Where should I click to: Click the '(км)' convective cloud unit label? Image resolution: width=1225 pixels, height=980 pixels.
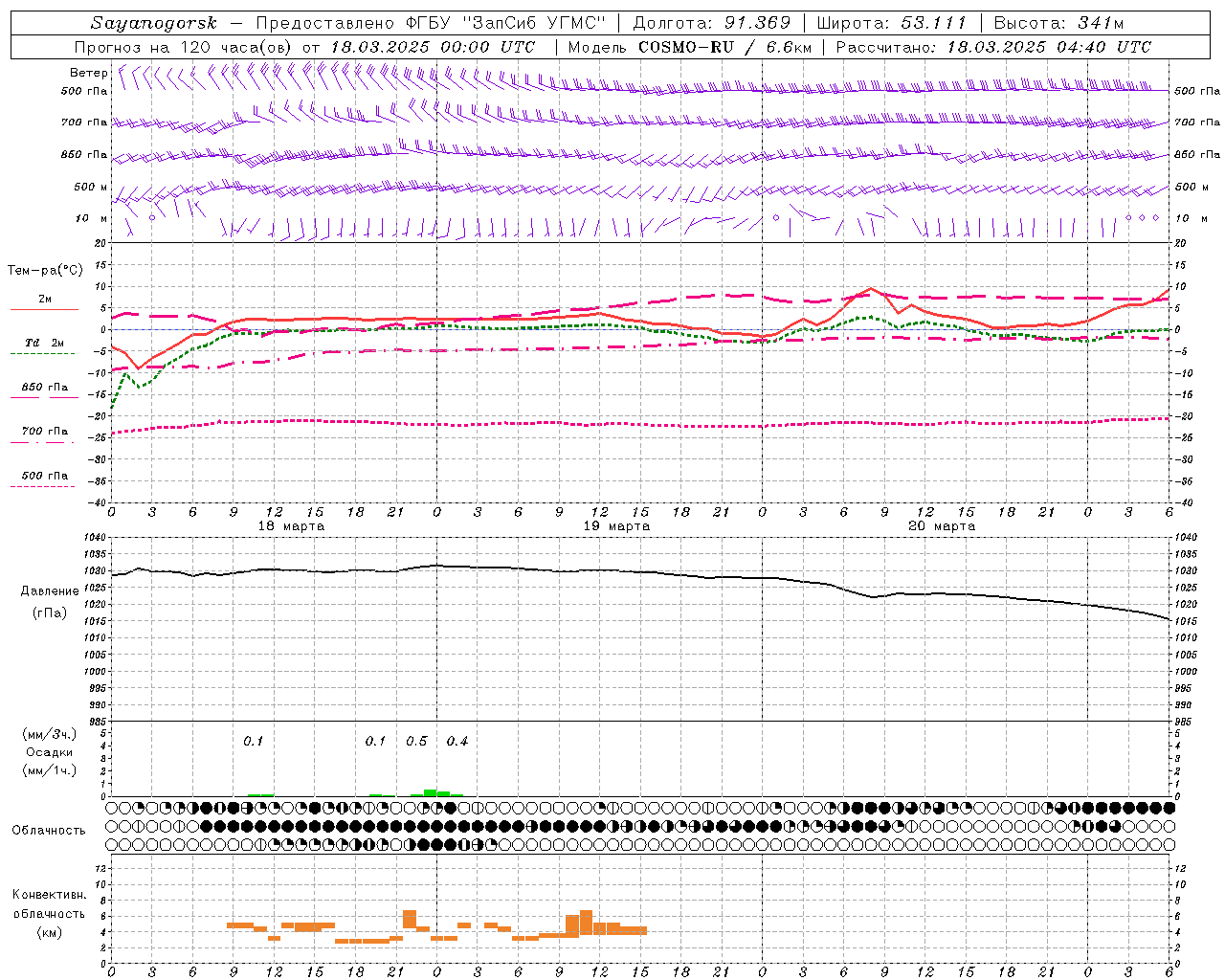[x=50, y=932]
